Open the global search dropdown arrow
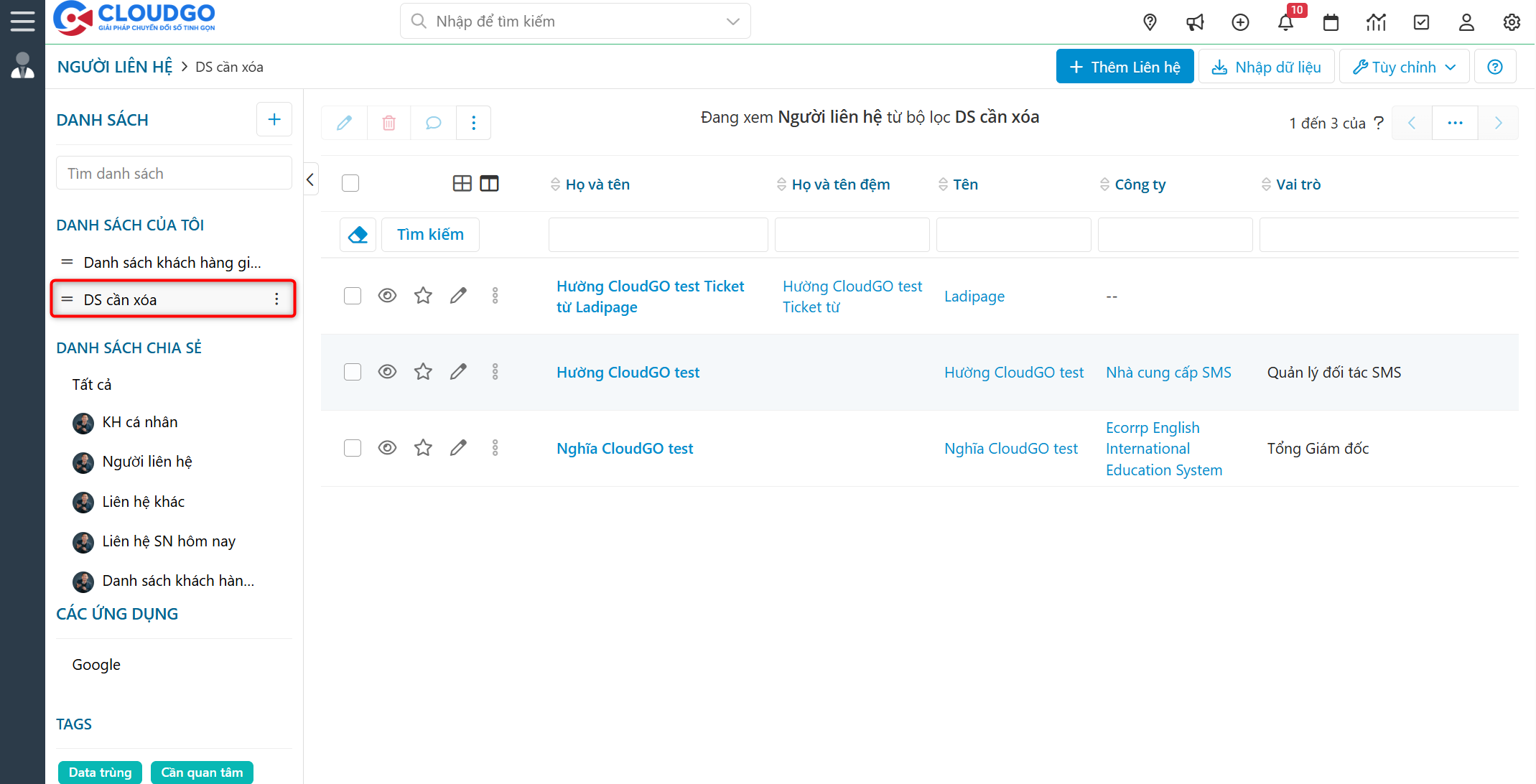The height and width of the screenshot is (784, 1536). coord(732,22)
